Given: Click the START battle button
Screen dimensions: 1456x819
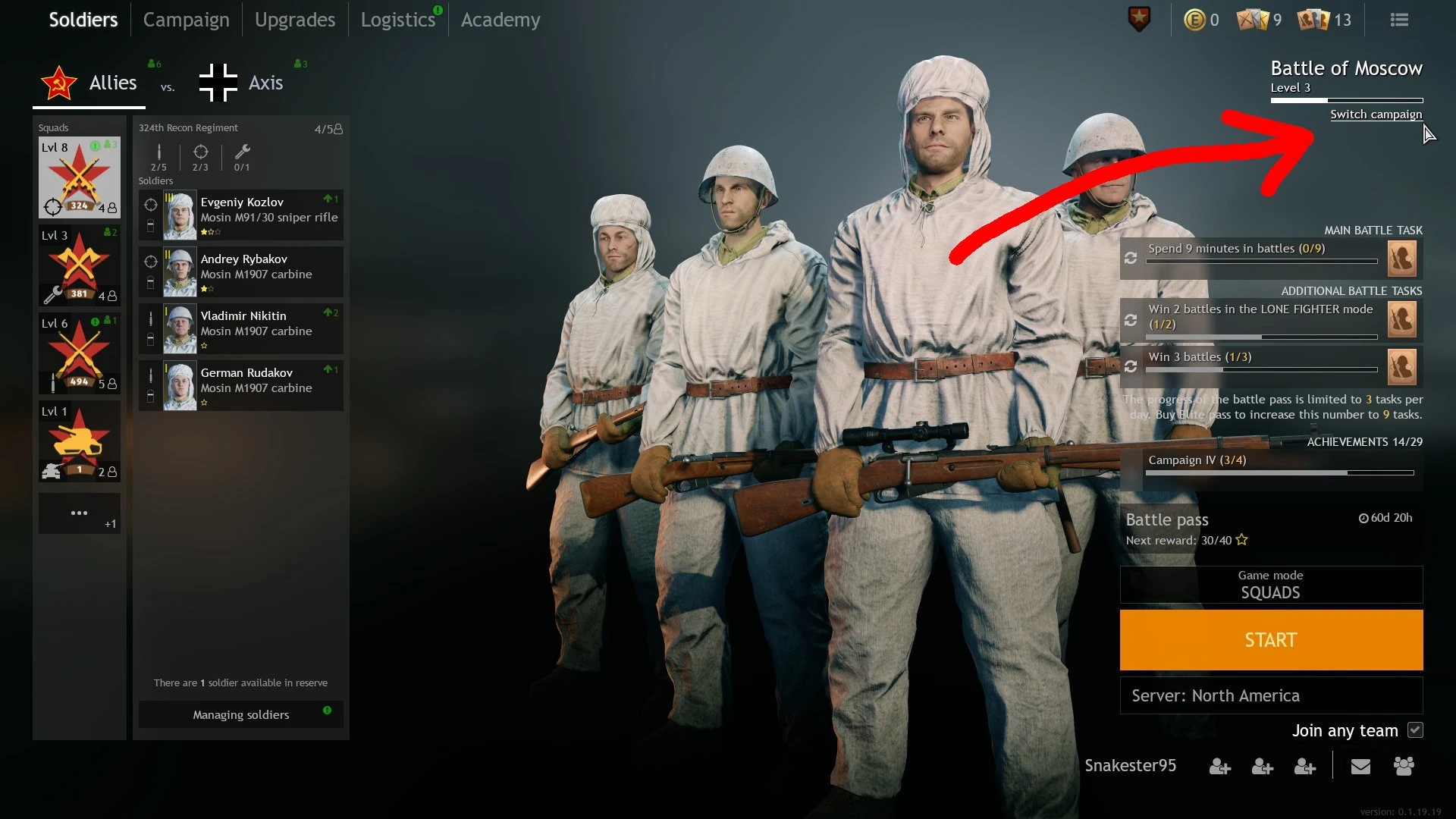Looking at the screenshot, I should [1271, 640].
